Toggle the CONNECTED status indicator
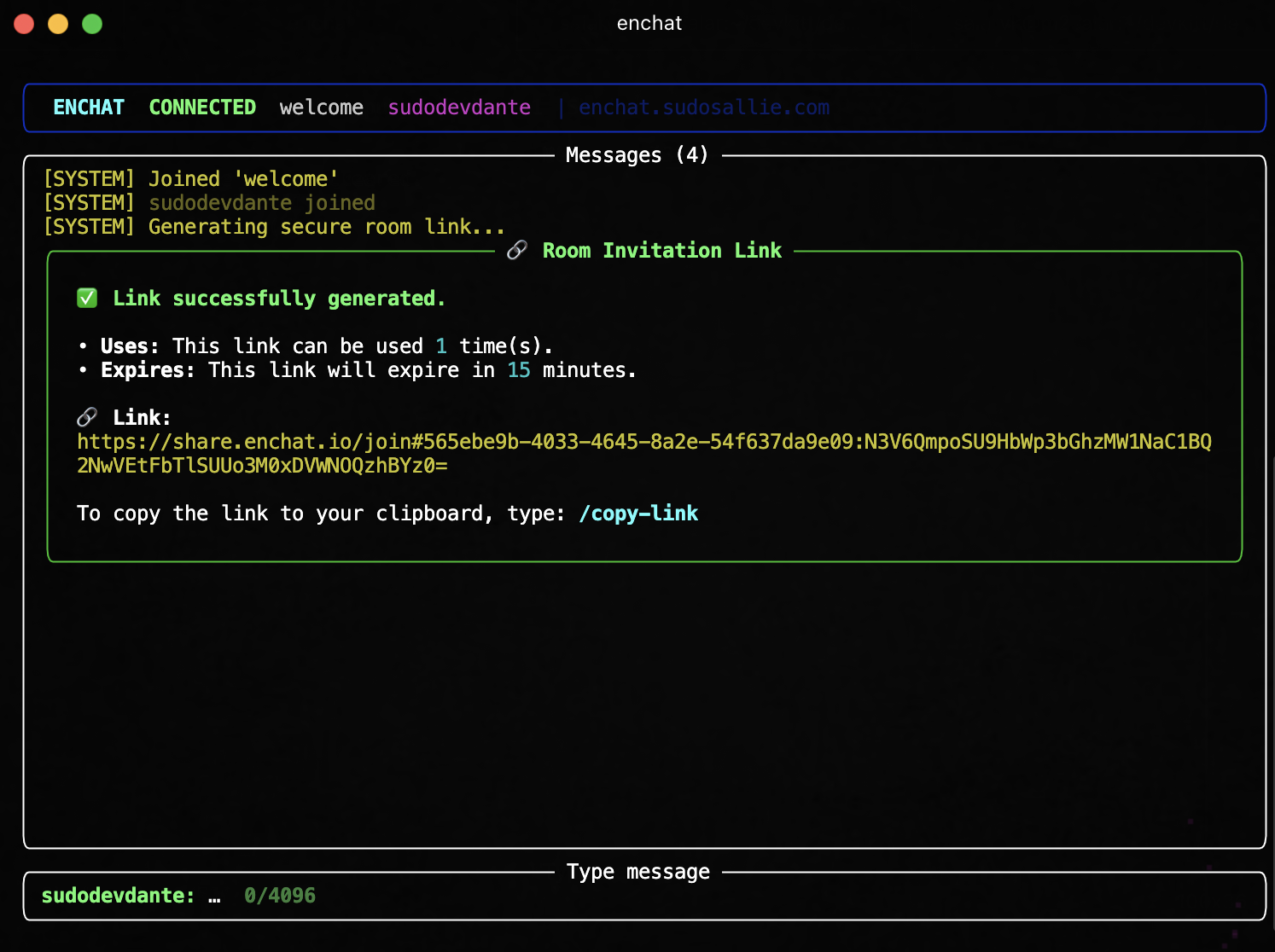 click(x=202, y=107)
